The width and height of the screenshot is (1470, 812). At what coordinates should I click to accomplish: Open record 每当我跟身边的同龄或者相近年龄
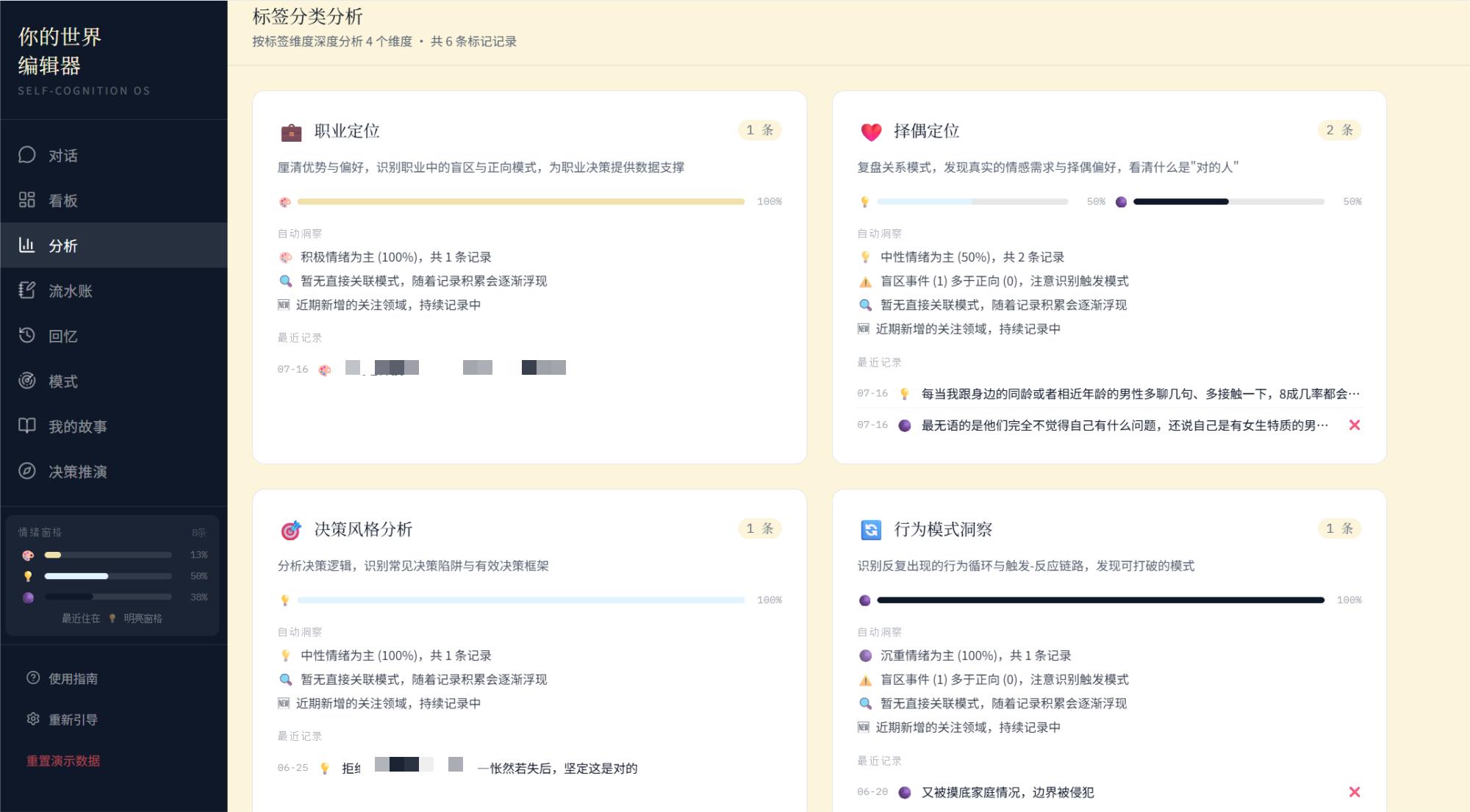(x=1109, y=394)
